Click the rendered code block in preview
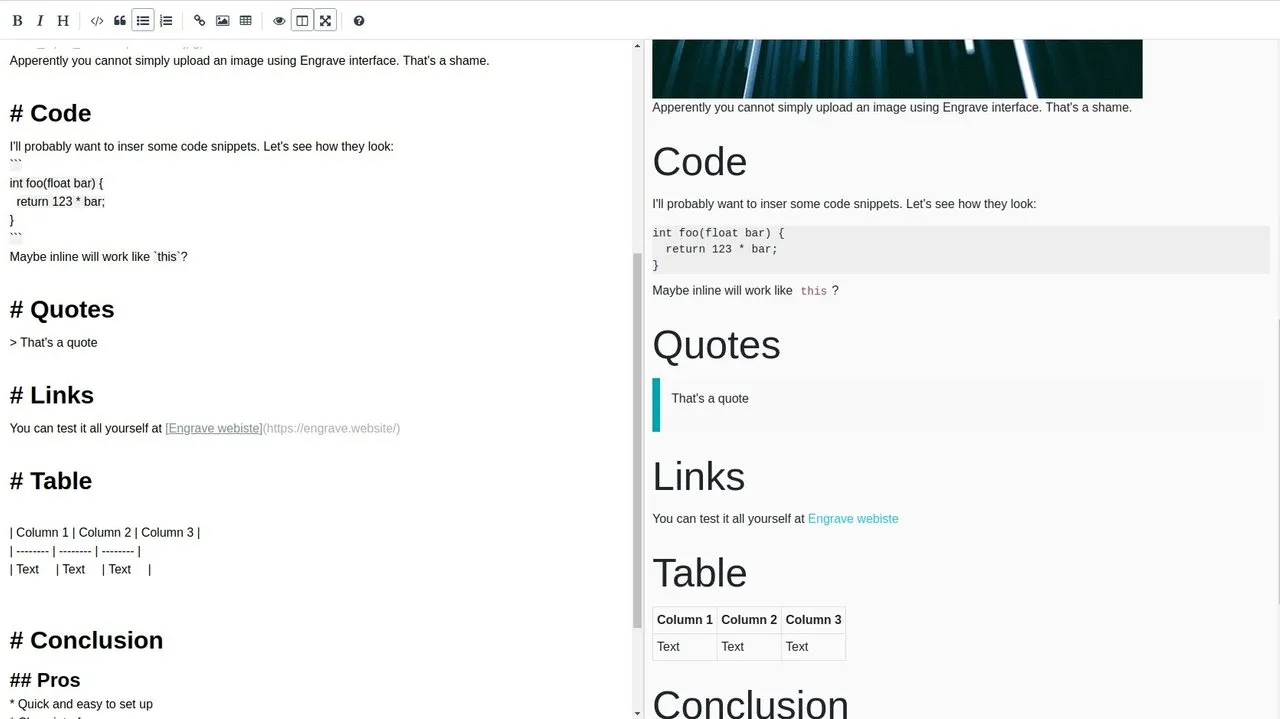The image size is (1280, 719). 961,249
